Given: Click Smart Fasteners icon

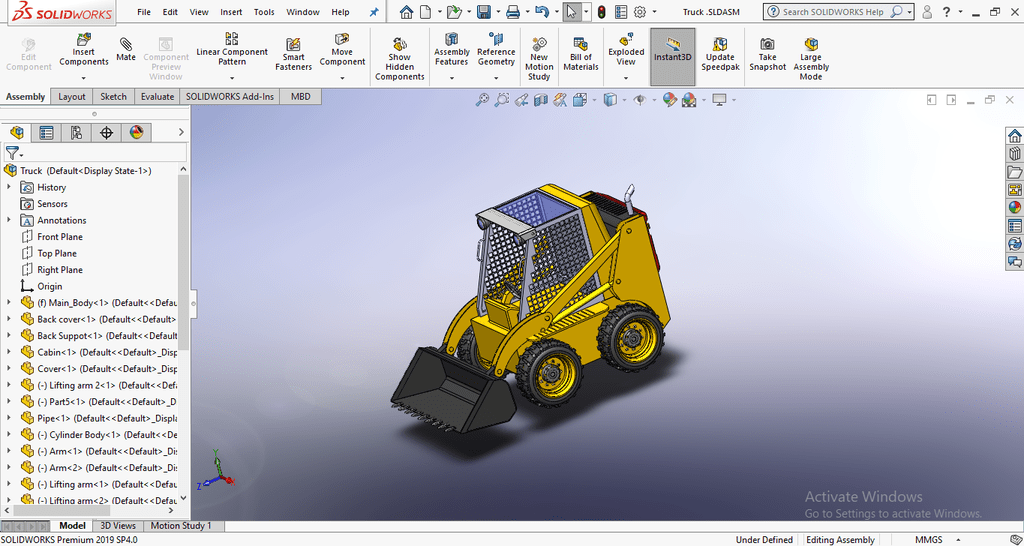Looking at the screenshot, I should pyautogui.click(x=293, y=54).
